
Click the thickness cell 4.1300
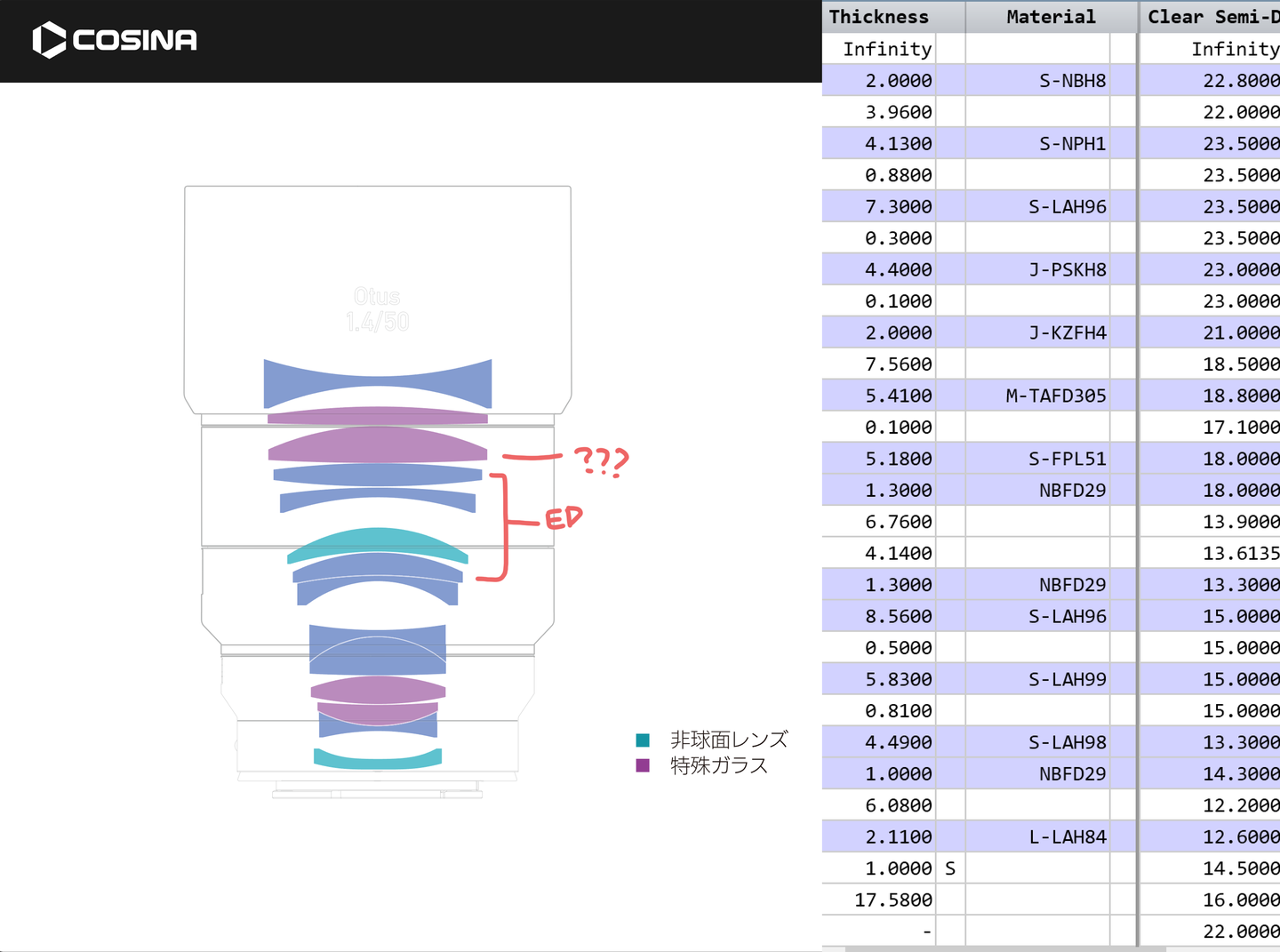pyautogui.click(x=879, y=144)
